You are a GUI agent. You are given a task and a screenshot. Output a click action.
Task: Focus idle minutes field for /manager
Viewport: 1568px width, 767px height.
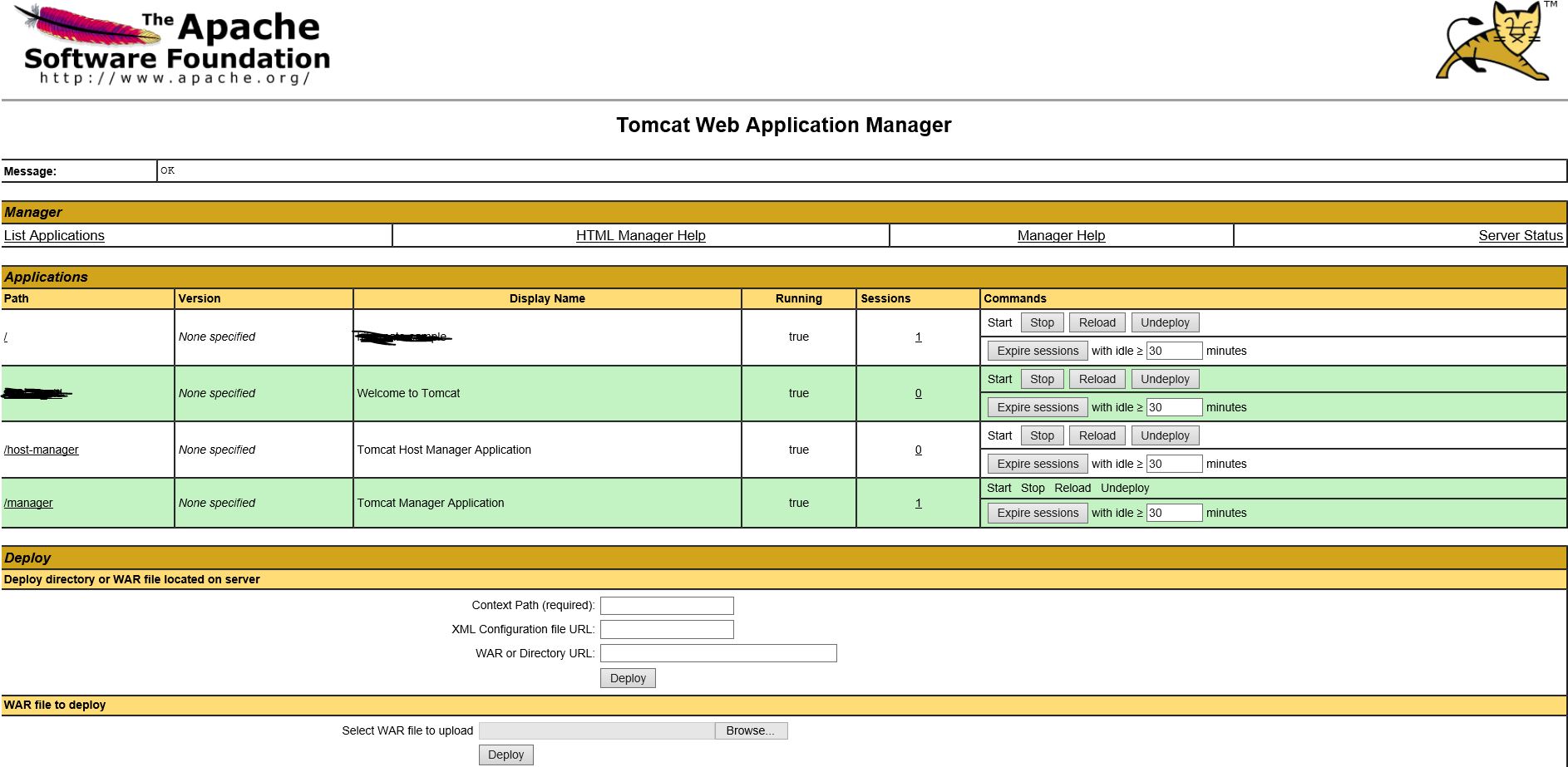1174,513
